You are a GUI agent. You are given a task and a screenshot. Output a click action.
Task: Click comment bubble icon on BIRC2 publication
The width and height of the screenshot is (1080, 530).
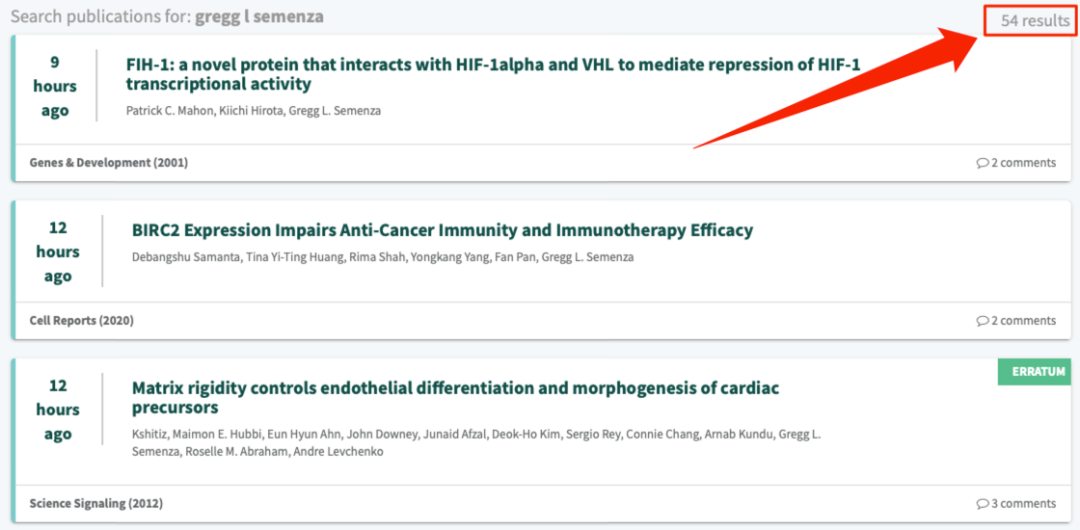click(982, 321)
